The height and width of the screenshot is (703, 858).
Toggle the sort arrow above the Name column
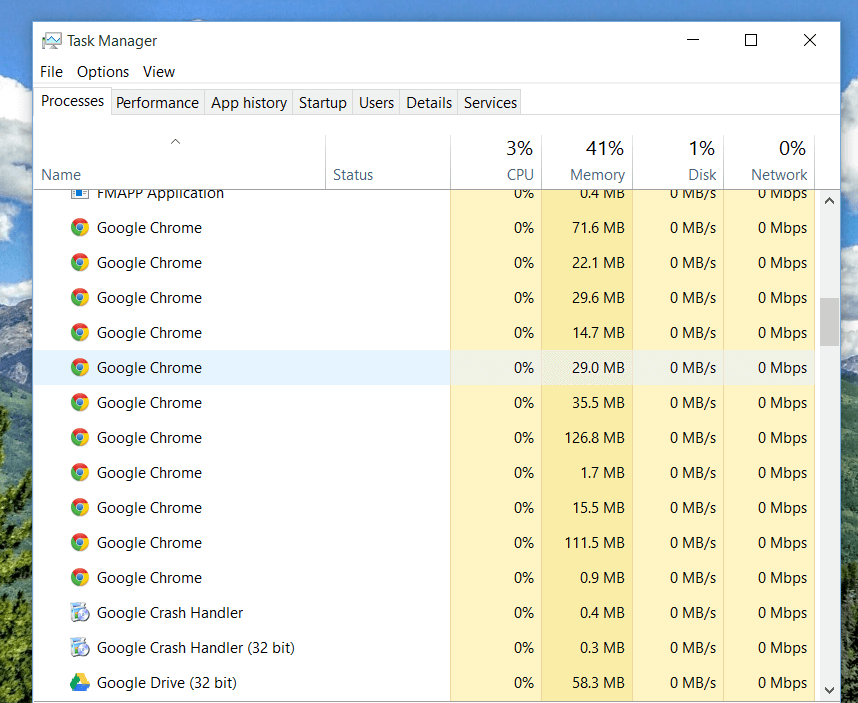coord(175,142)
